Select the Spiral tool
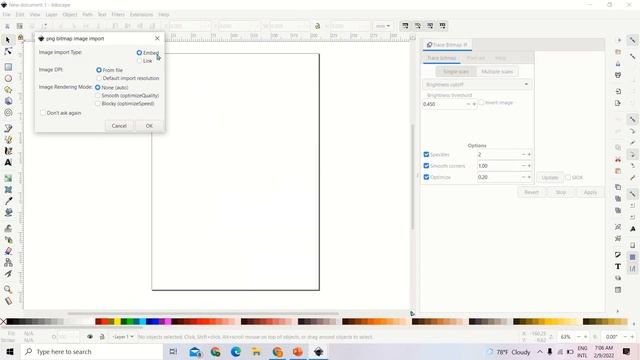 [8, 113]
